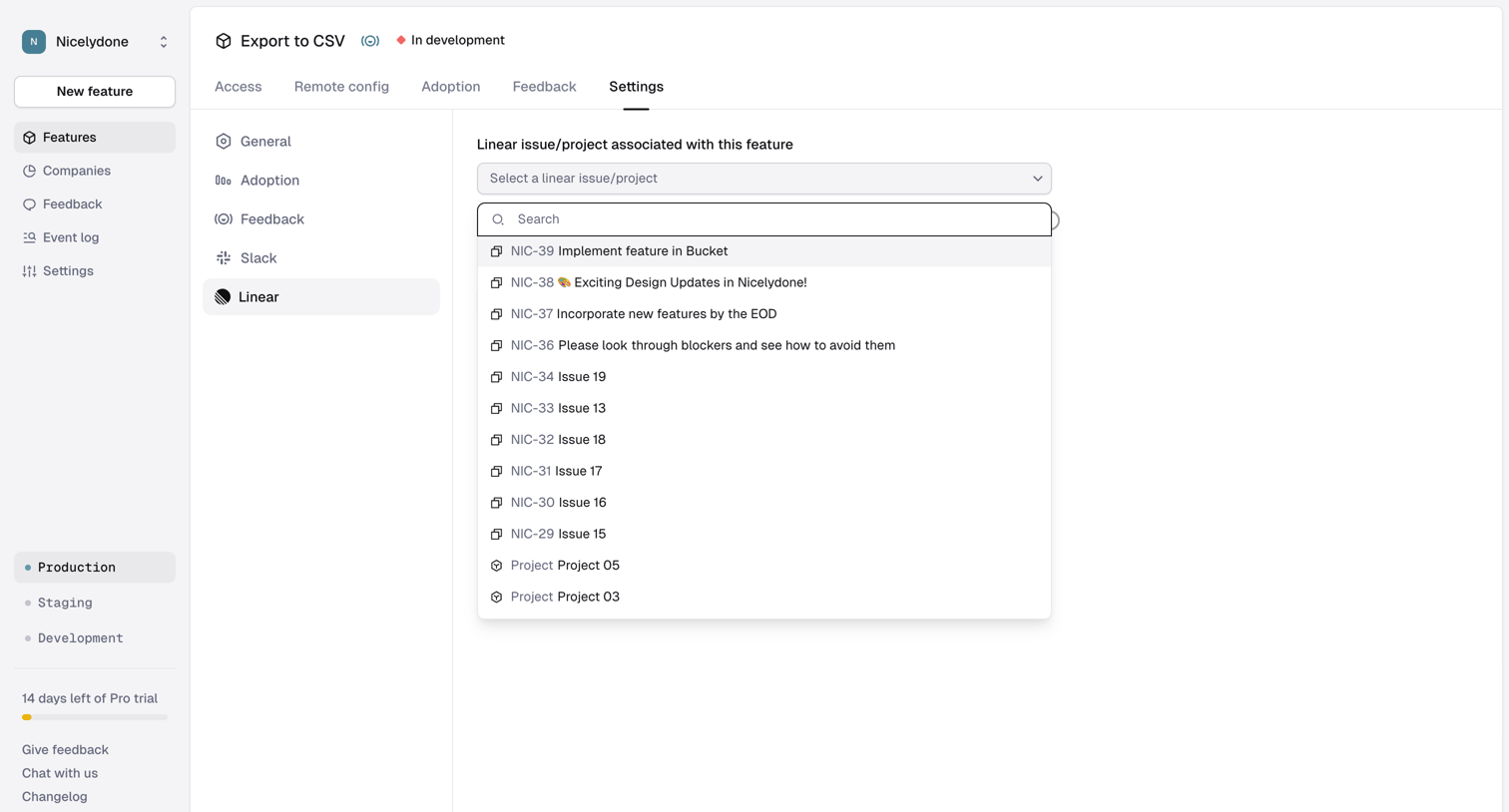
Task: Open Features in the sidebar
Action: (95, 138)
